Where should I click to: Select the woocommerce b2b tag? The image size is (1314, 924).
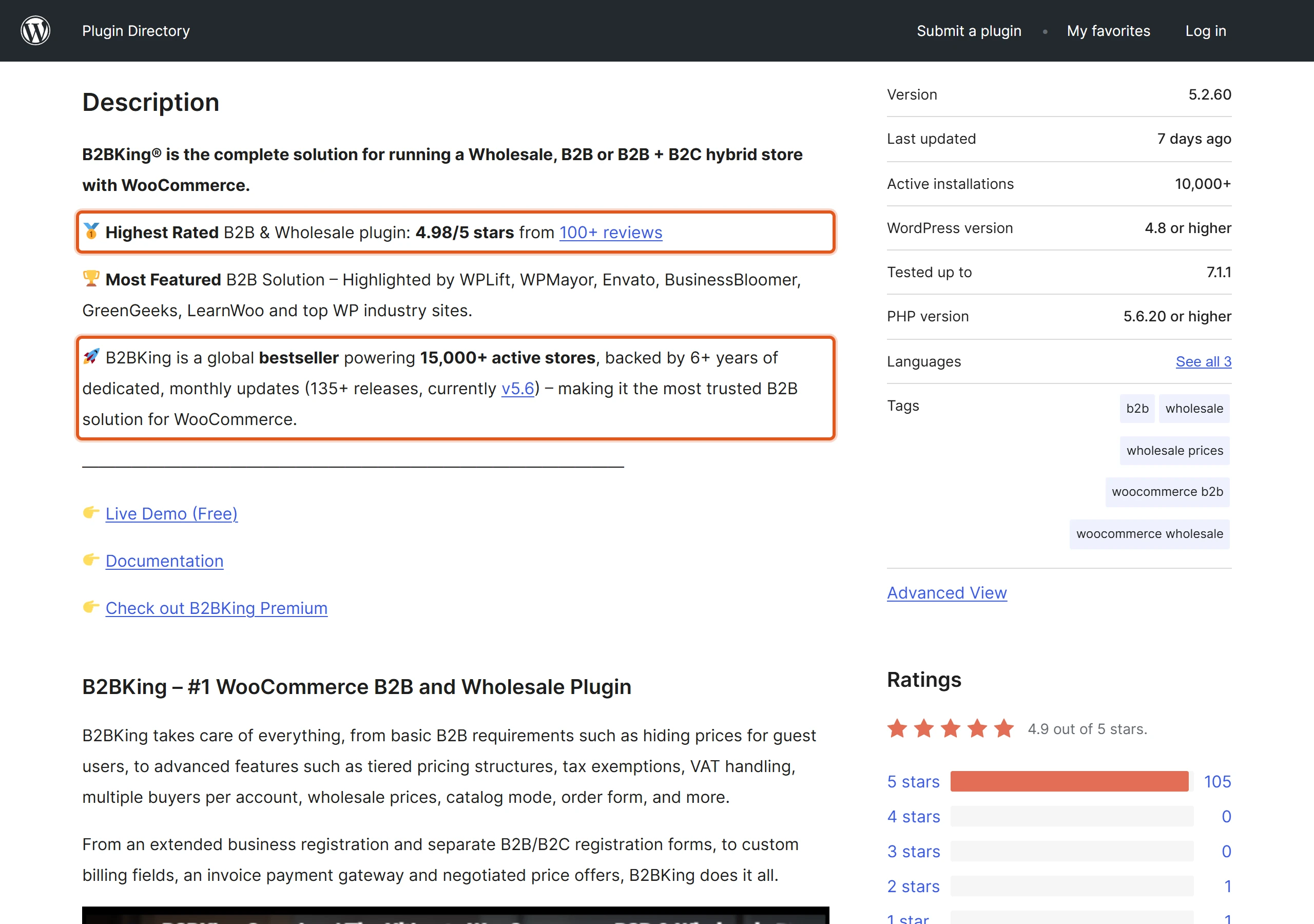click(1167, 492)
